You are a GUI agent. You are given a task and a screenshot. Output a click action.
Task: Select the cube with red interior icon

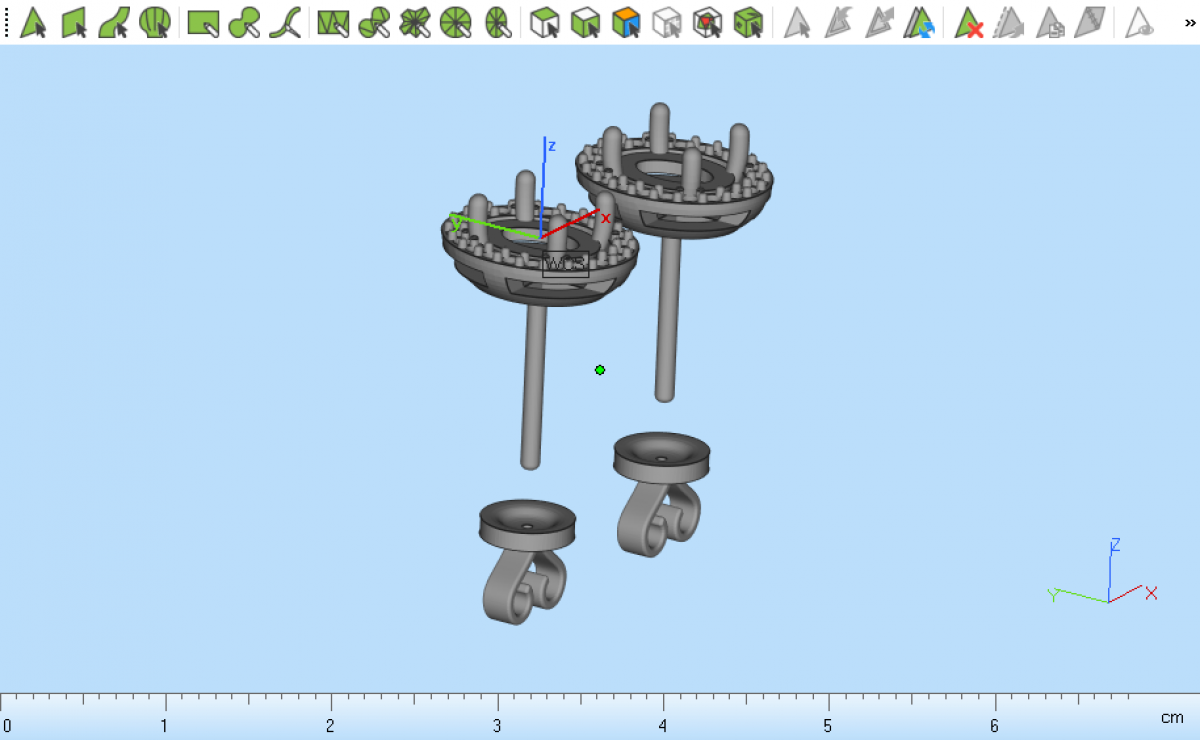[708, 22]
